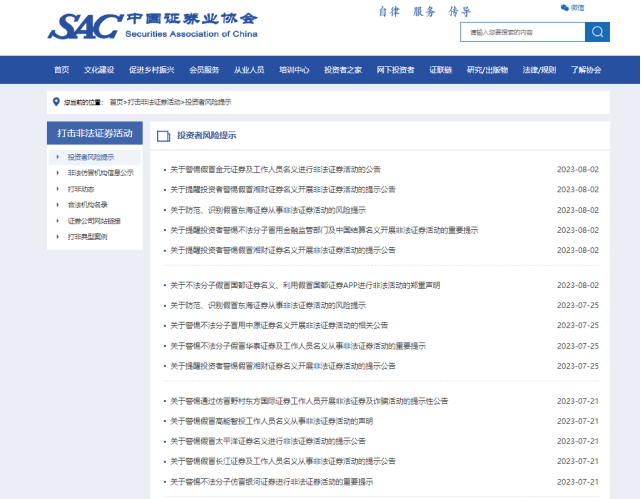Click the blue magnifier search button
The image size is (641, 499).
coord(597,32)
